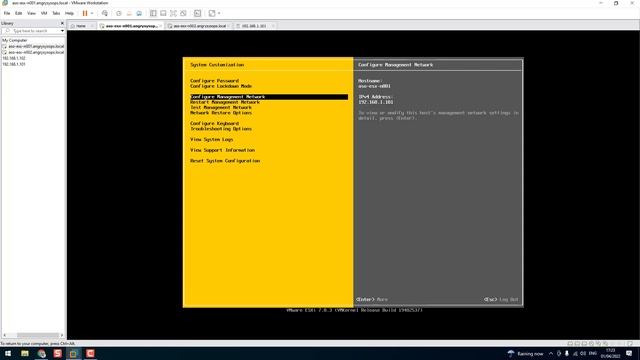
Task: Open the Windows notification center
Action: pos(629,353)
